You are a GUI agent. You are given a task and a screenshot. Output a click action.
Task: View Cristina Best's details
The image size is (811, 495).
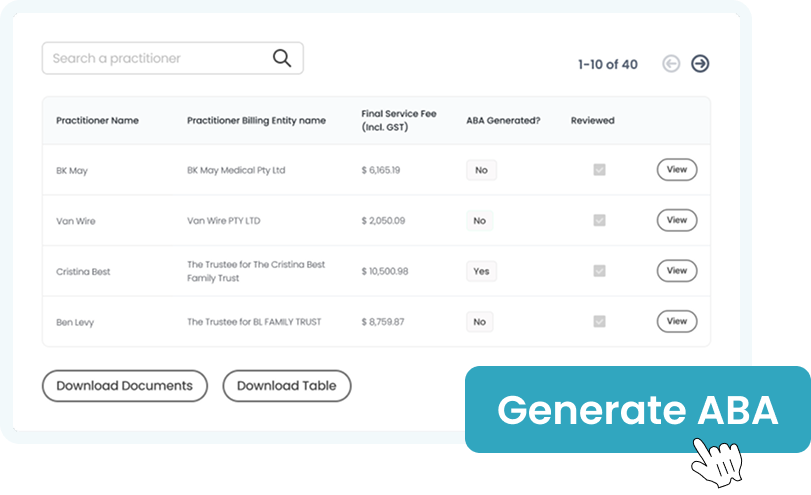(677, 270)
